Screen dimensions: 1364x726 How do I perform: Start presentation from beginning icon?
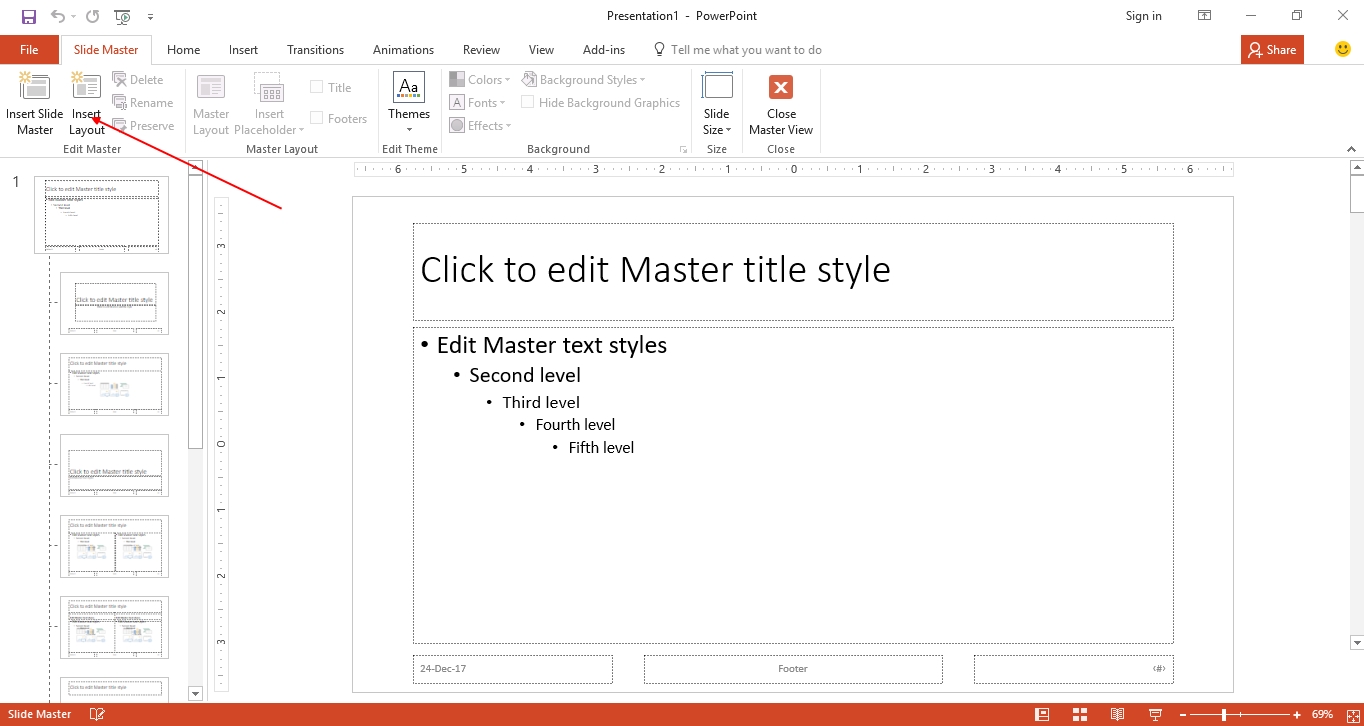122,16
